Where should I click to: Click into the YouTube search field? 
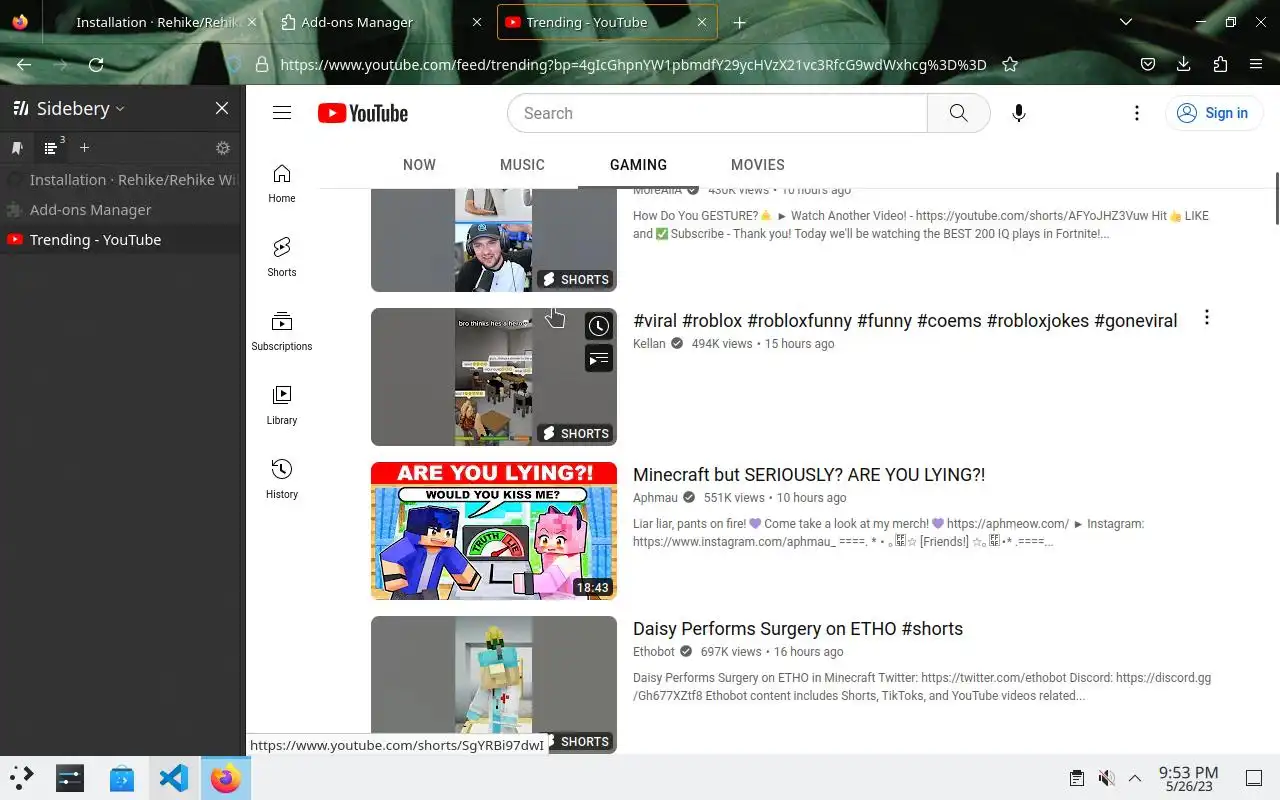tap(717, 113)
